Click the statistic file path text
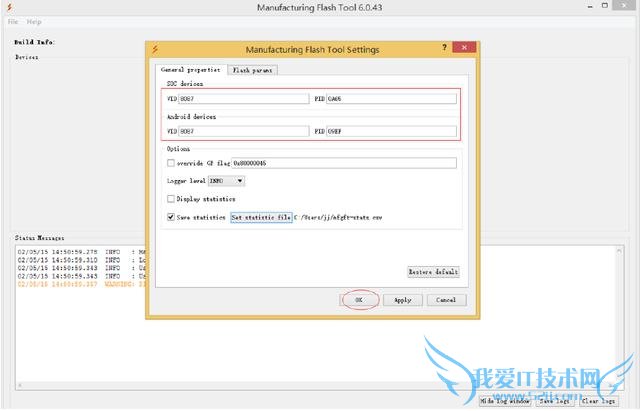The width and height of the screenshot is (640, 411). (x=338, y=218)
